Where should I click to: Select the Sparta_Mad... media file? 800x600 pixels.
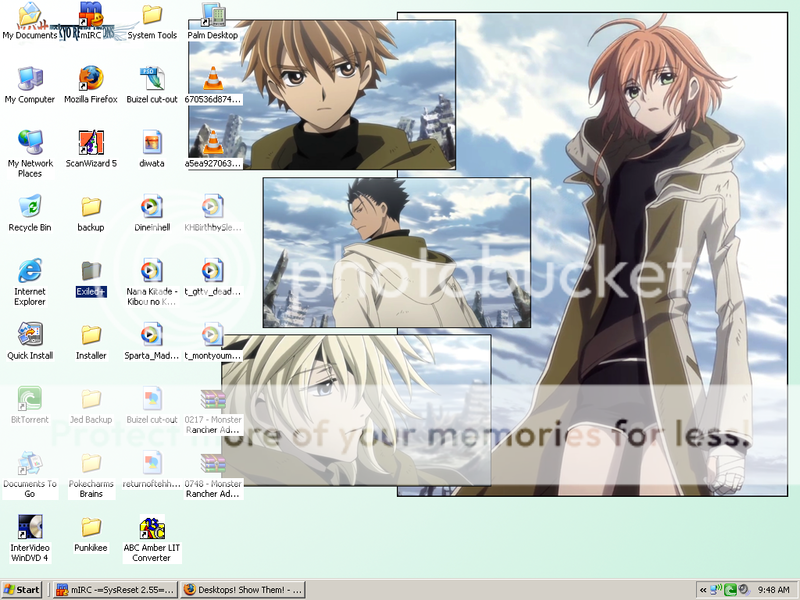tap(152, 341)
